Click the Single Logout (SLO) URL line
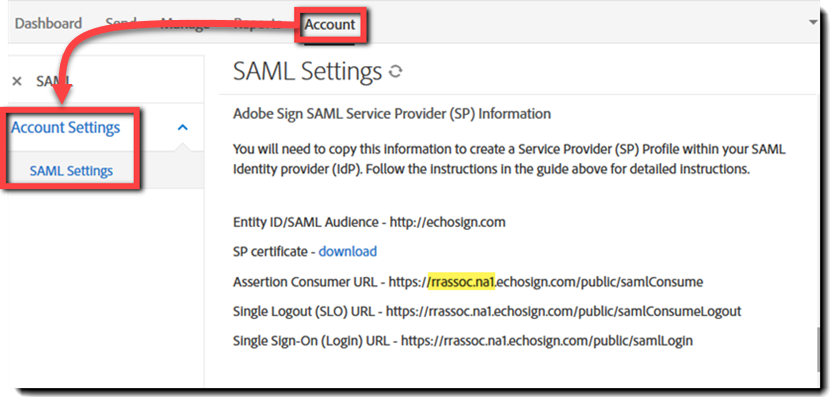The height and width of the screenshot is (397, 830). [x=487, y=311]
